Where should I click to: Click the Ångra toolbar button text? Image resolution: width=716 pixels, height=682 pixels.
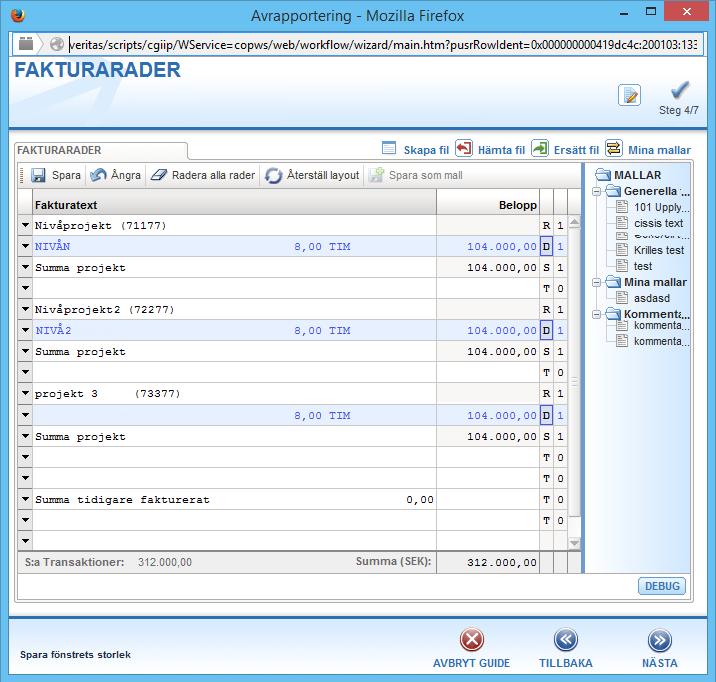pyautogui.click(x=126, y=175)
